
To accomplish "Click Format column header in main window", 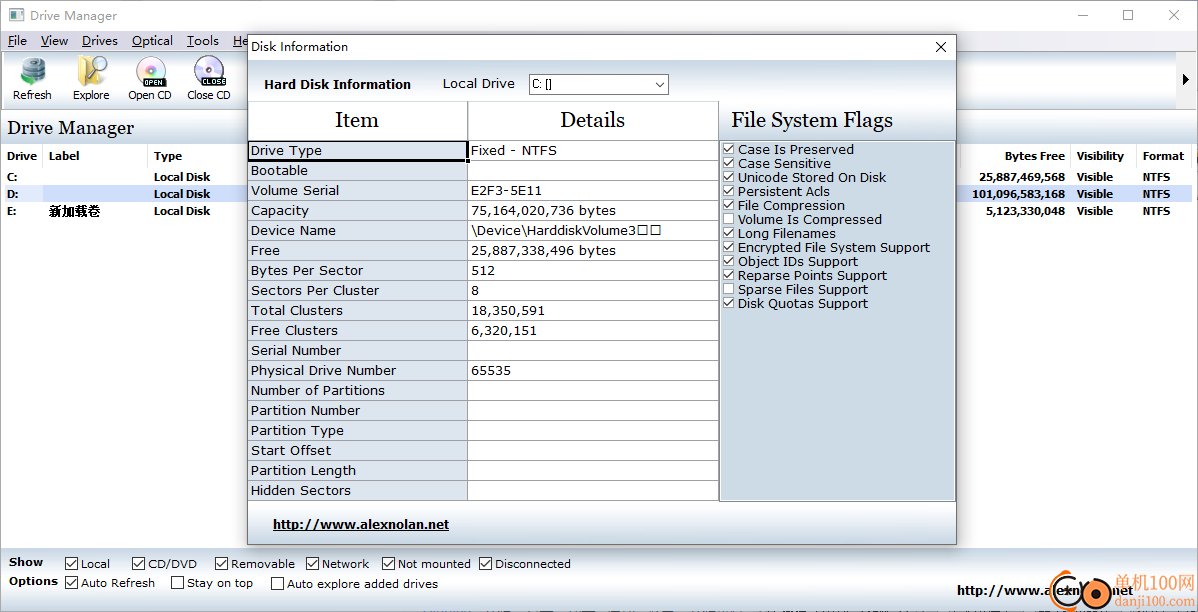I will 1163,156.
